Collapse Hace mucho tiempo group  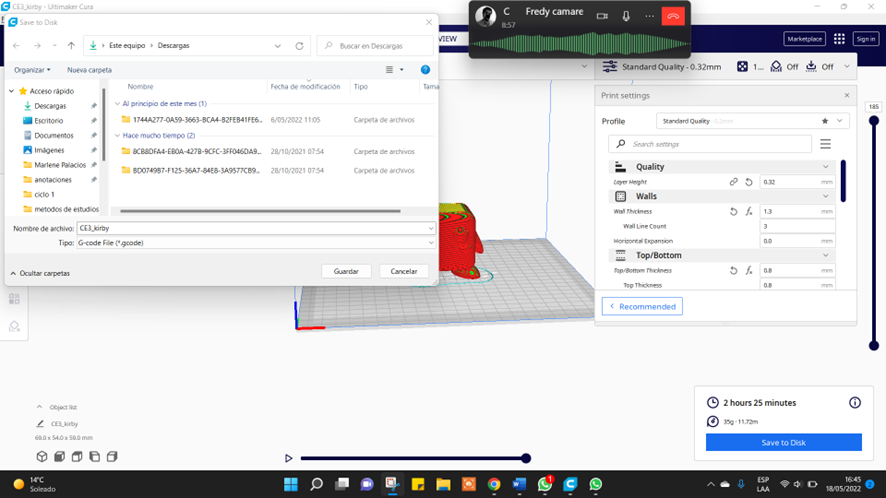118,135
